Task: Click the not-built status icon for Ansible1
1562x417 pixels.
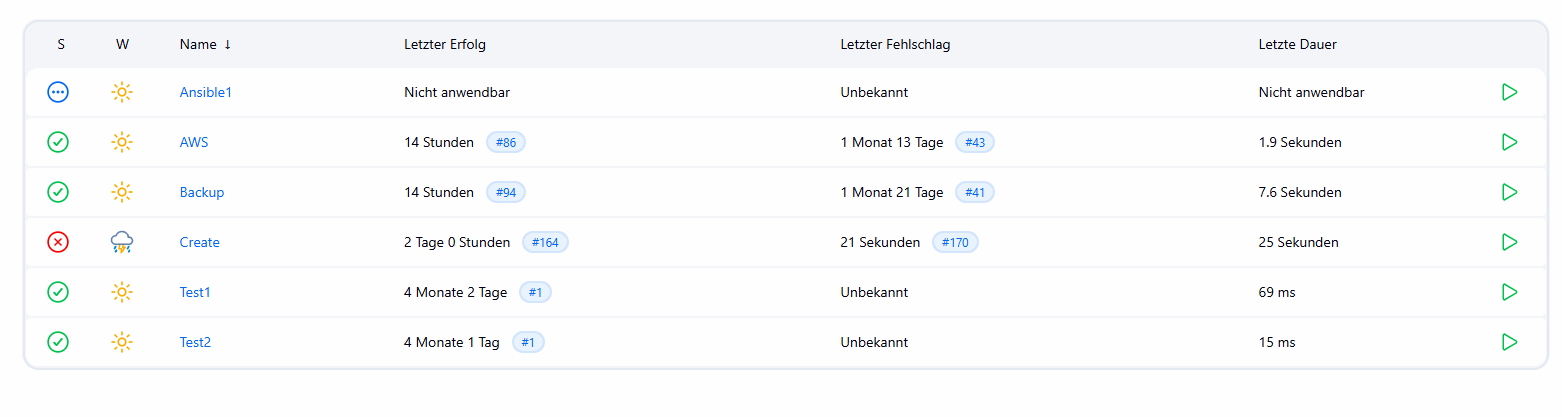Action: pyautogui.click(x=58, y=92)
